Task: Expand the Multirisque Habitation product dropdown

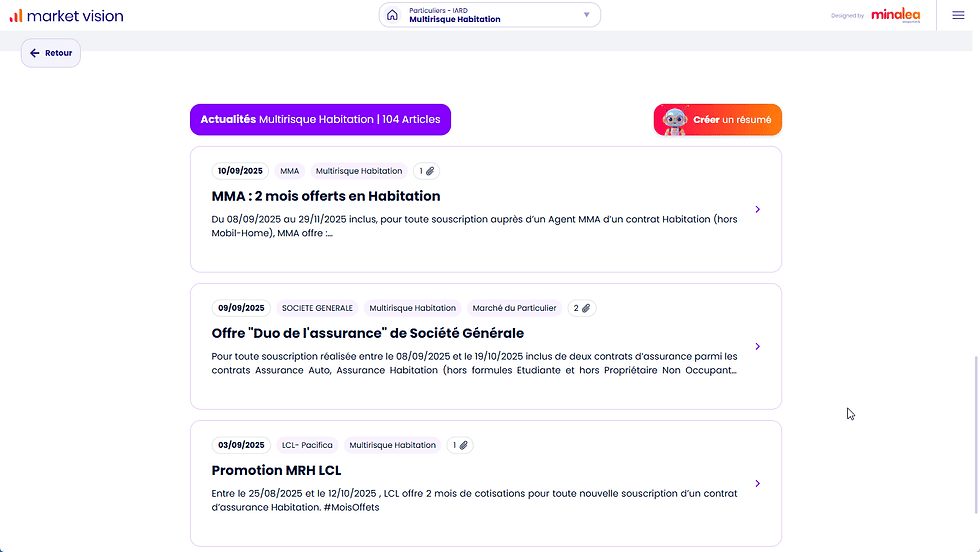Action: (x=587, y=15)
